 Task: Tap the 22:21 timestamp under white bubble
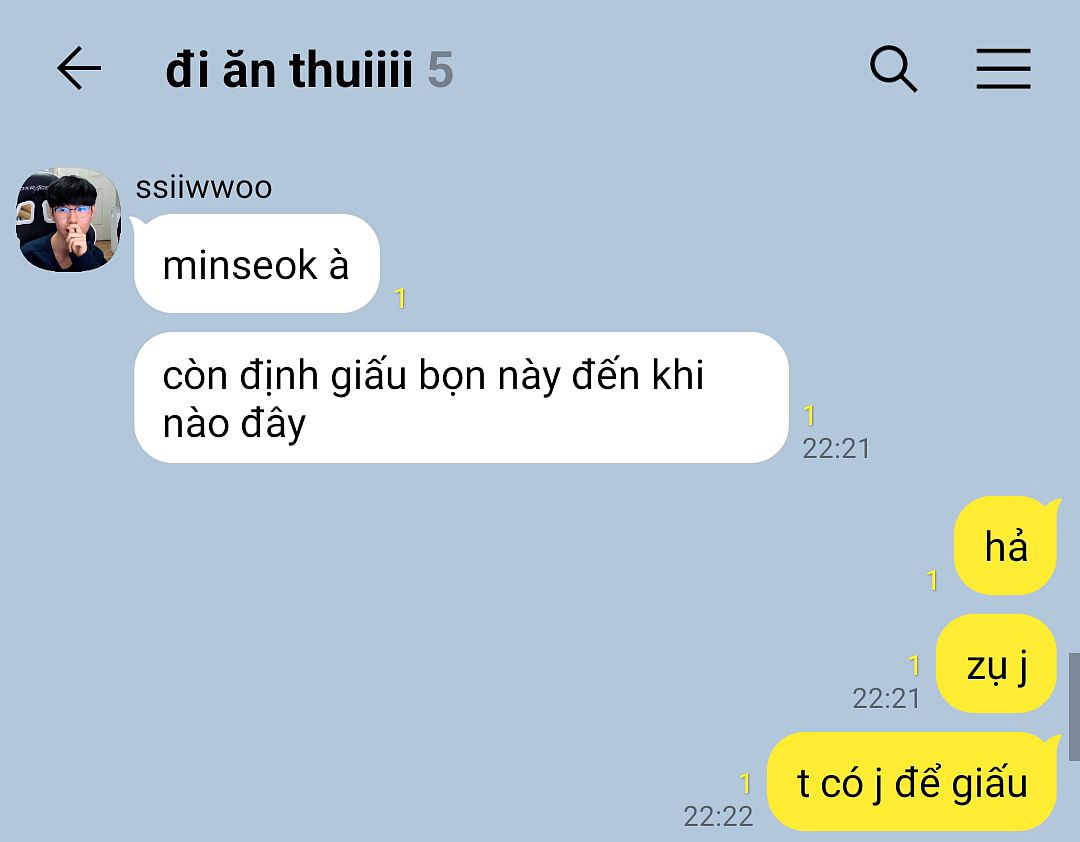[836, 449]
